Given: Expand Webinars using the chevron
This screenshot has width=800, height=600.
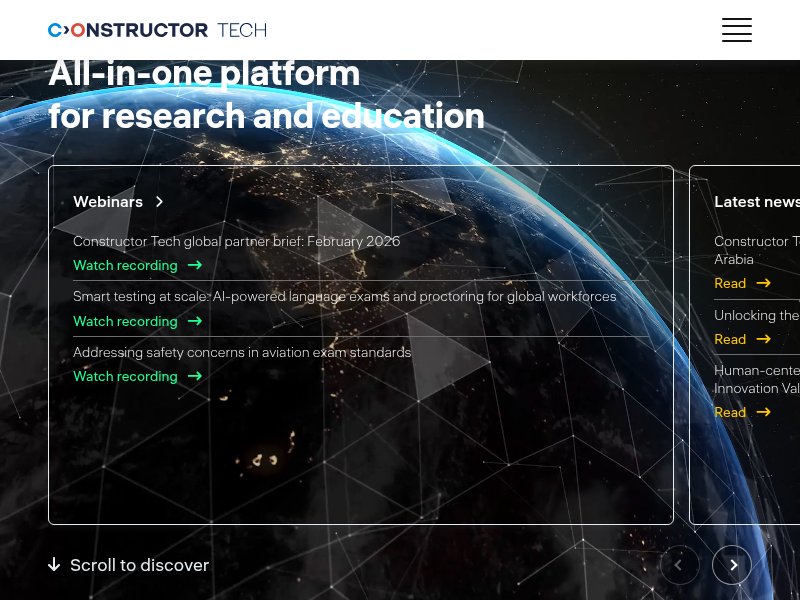Looking at the screenshot, I should (159, 202).
